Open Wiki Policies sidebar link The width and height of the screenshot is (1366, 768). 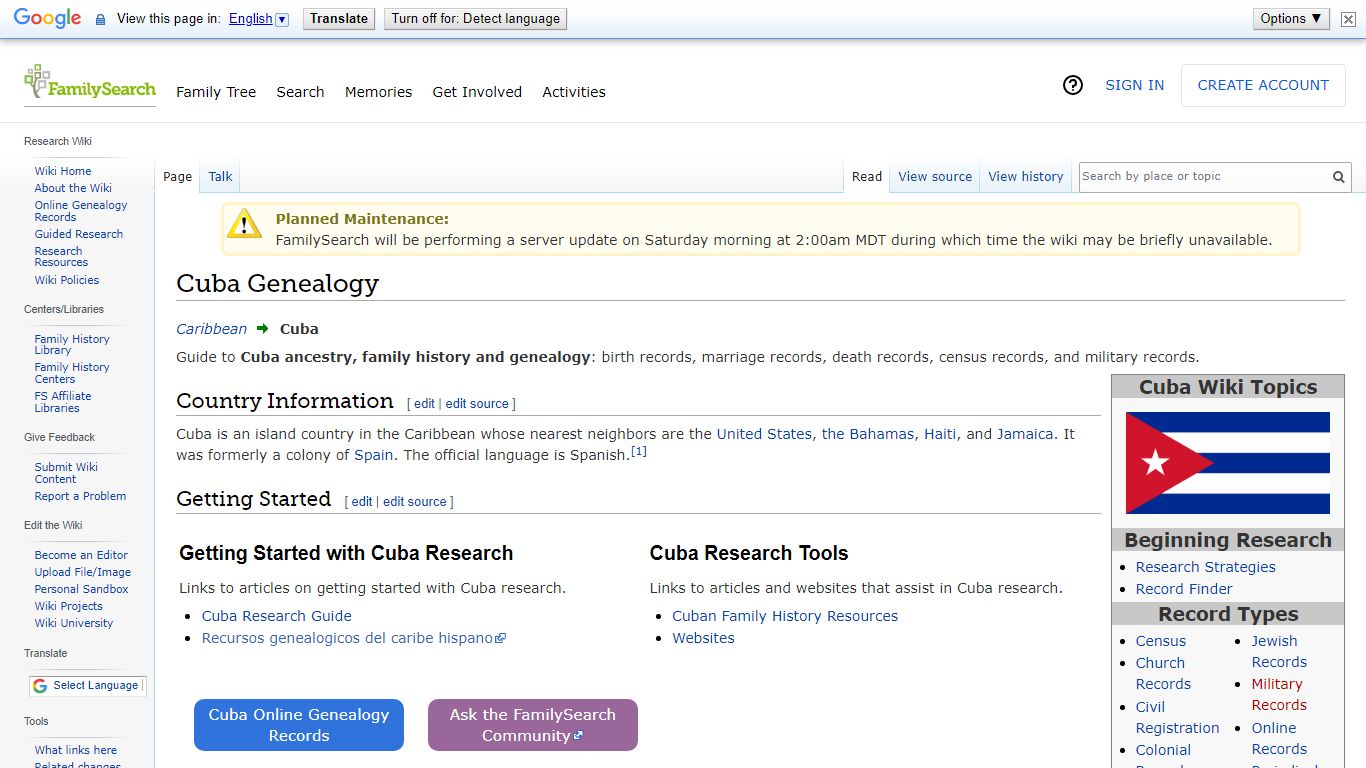(67, 280)
